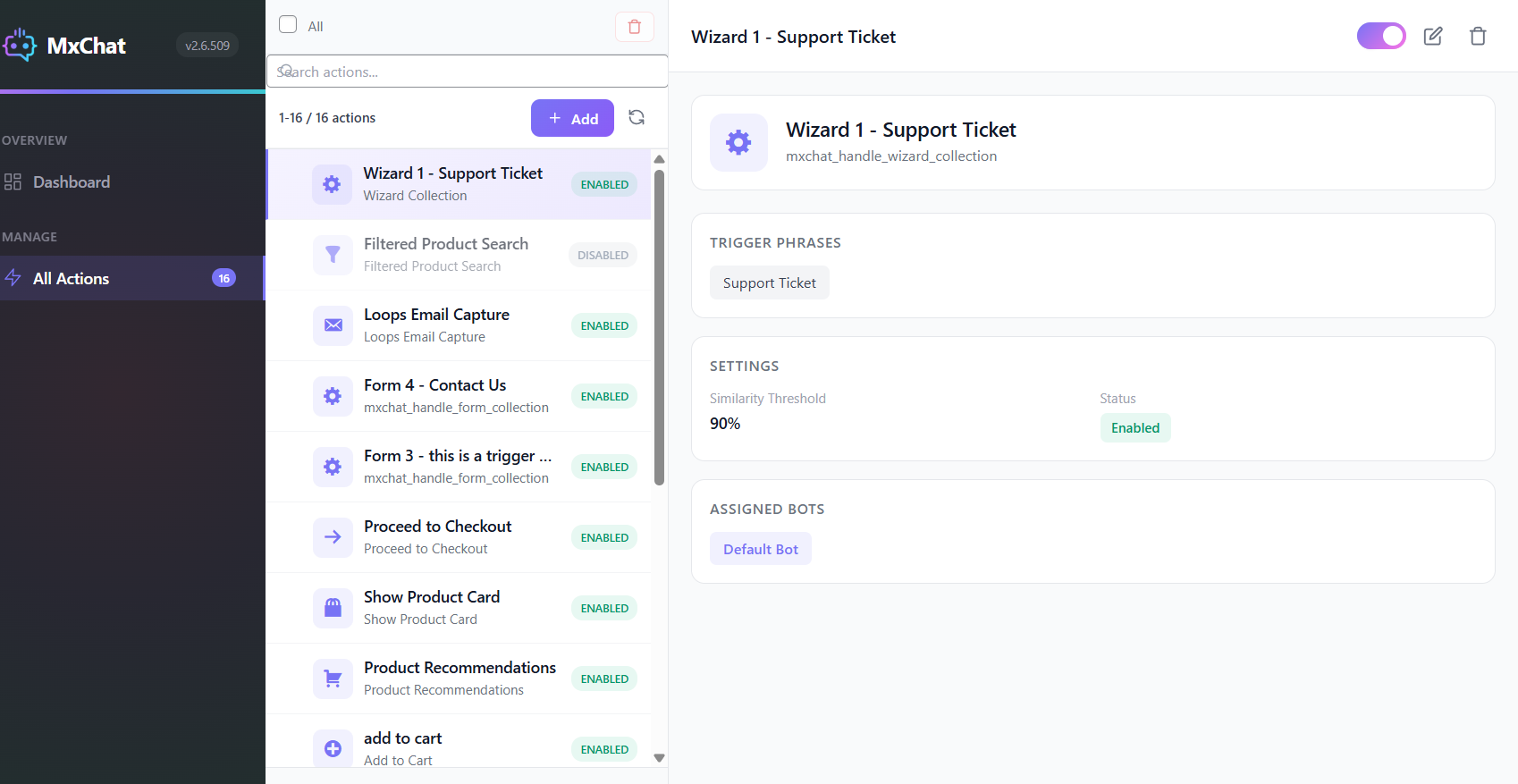Click the ENABLED badge on Show Product Card
1518x784 pixels.
(x=604, y=608)
